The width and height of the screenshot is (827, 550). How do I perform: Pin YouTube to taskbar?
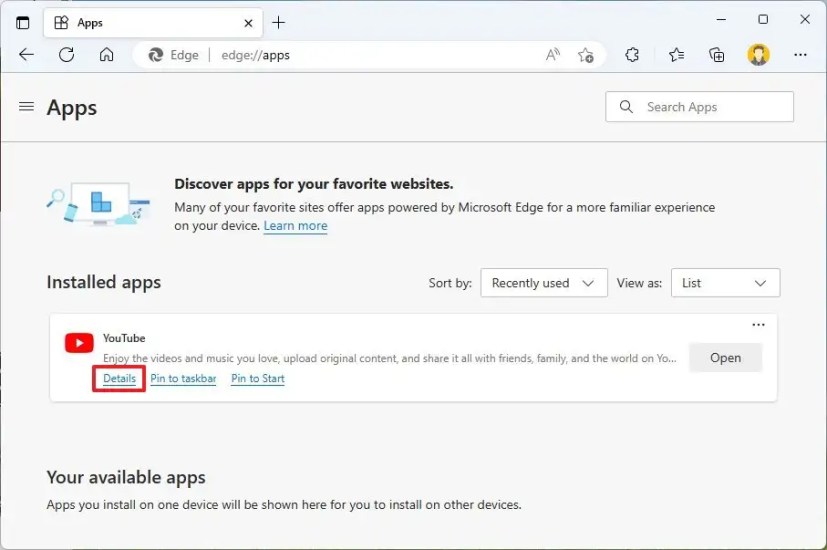183,379
